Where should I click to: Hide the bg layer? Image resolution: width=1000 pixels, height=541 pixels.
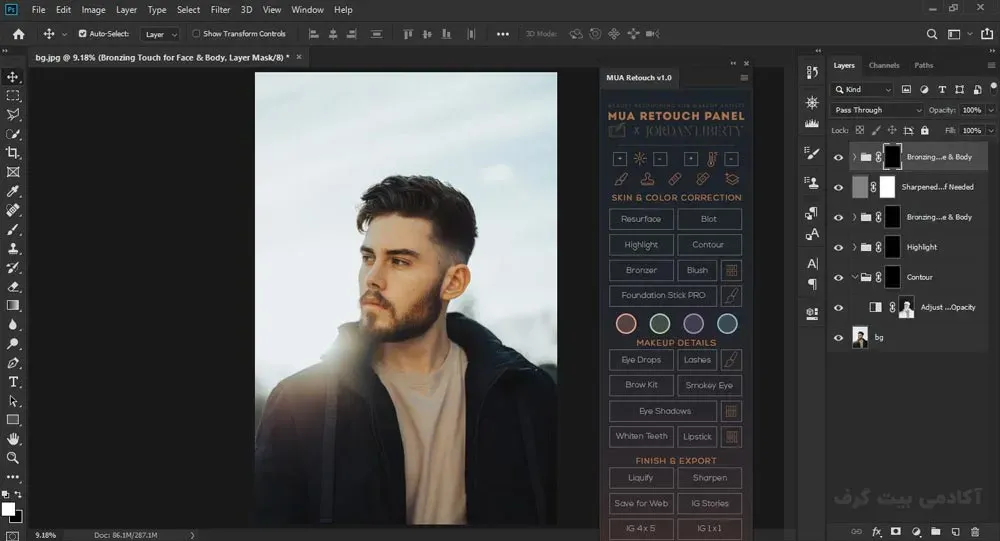(x=839, y=338)
